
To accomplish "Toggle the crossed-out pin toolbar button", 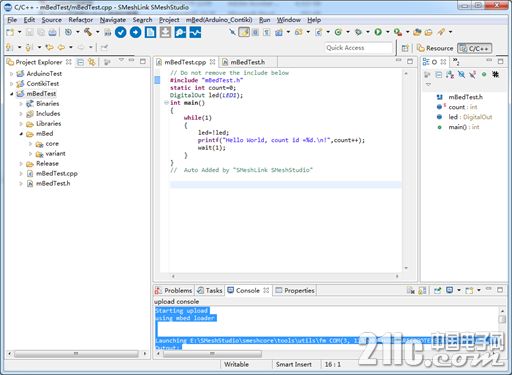I will tap(232, 32).
